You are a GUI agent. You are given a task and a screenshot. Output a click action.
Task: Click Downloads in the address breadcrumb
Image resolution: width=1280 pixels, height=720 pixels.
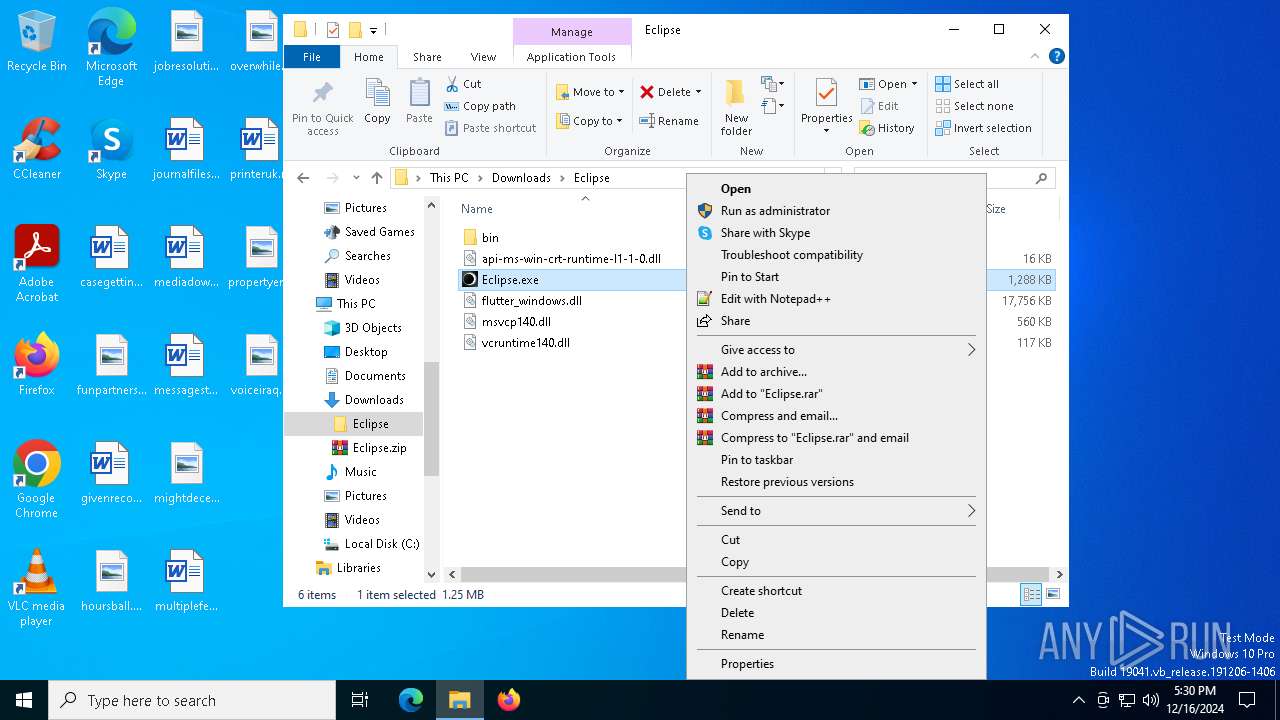521,178
